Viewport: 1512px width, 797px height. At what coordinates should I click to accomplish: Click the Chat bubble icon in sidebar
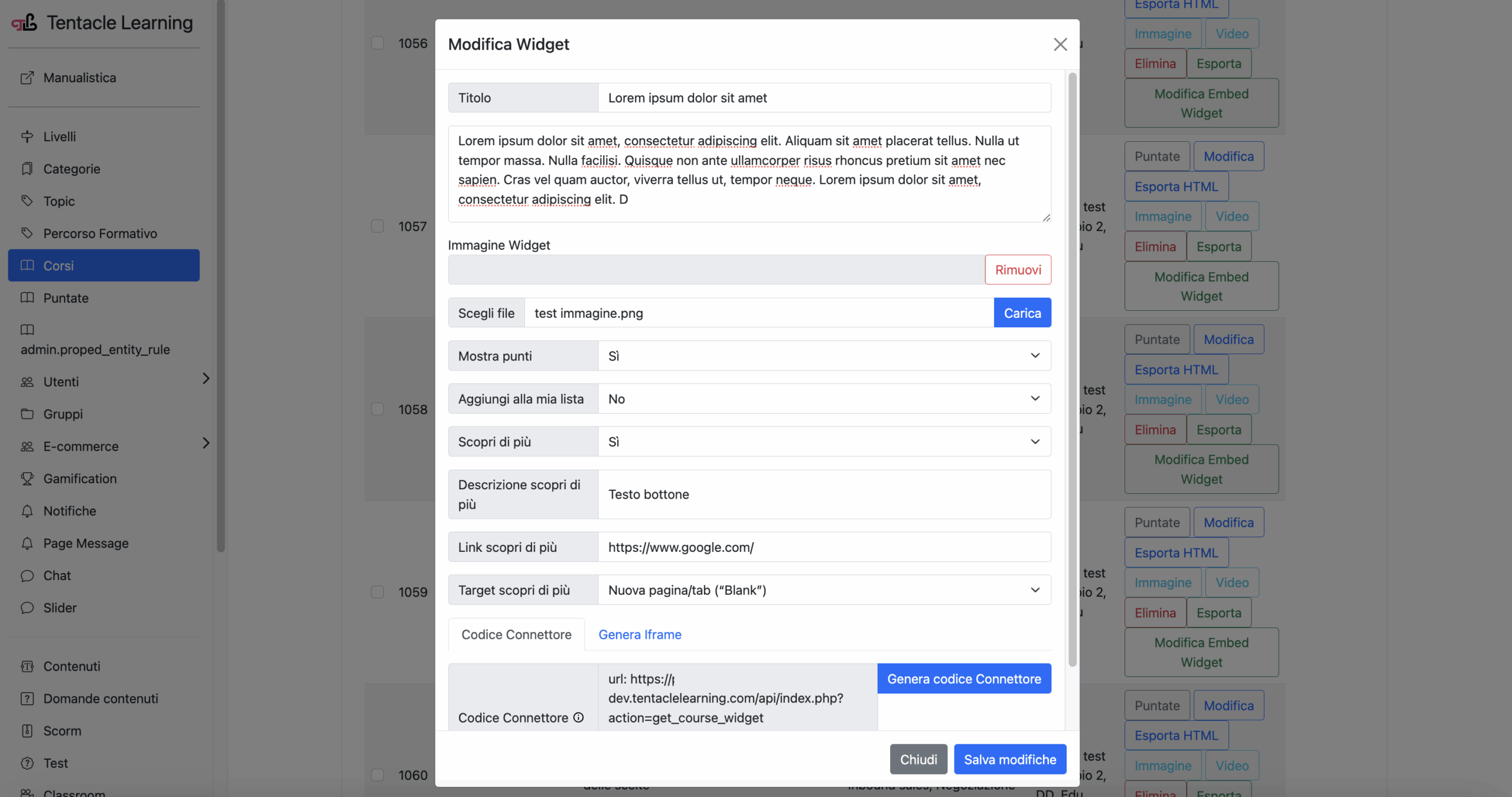[x=27, y=575]
